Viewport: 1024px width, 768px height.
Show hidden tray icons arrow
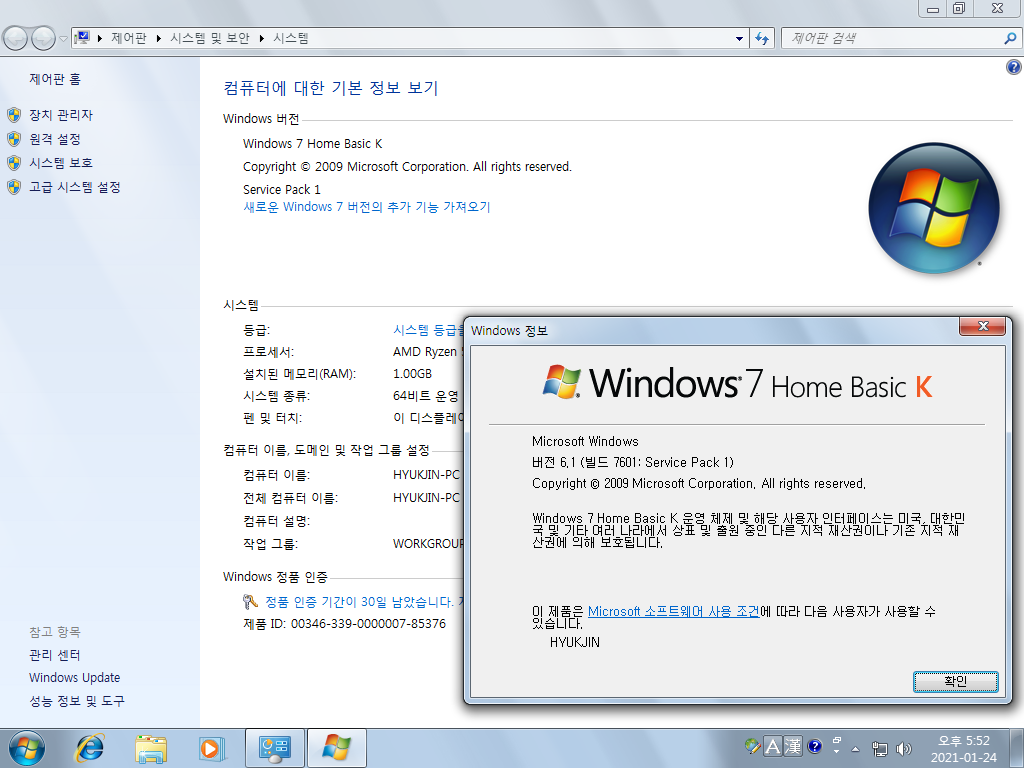tap(856, 749)
